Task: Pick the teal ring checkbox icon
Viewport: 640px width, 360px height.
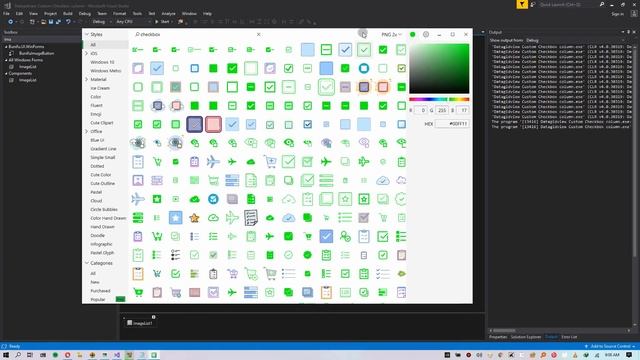Action: (364, 68)
